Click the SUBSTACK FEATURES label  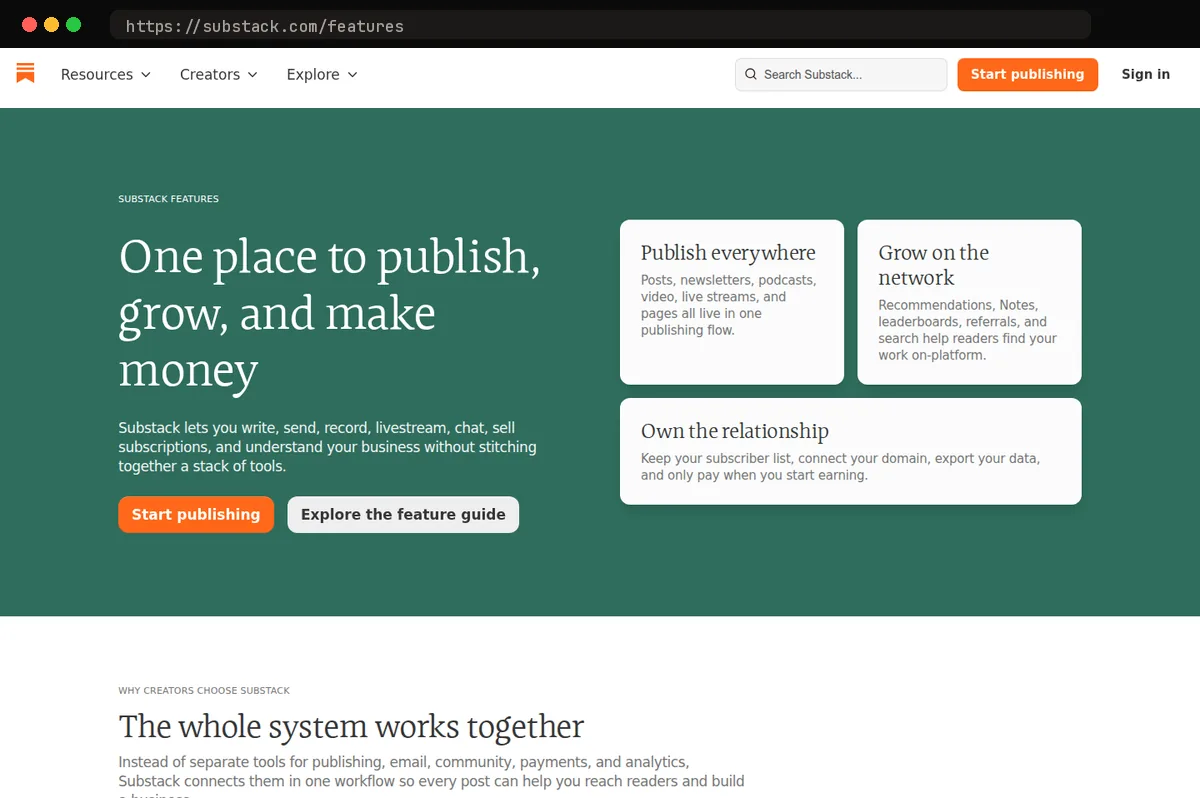tap(168, 199)
